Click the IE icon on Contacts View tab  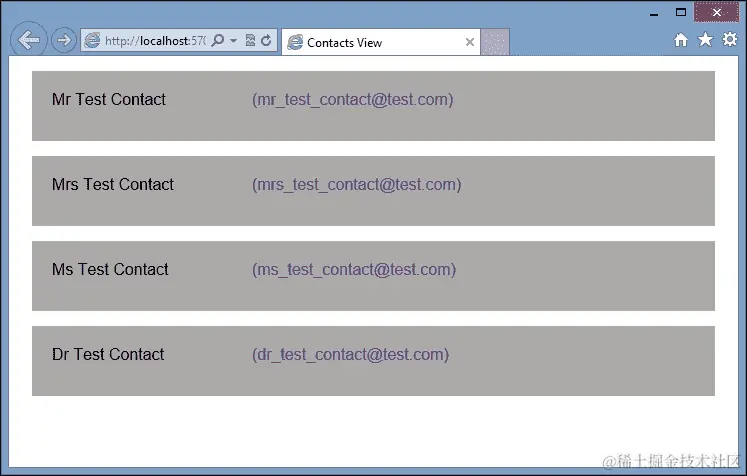pyautogui.click(x=295, y=42)
